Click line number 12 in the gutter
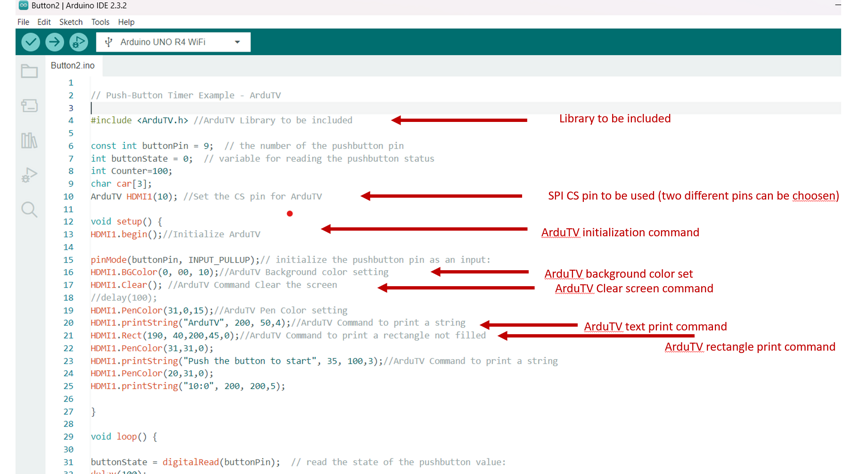 (x=69, y=222)
